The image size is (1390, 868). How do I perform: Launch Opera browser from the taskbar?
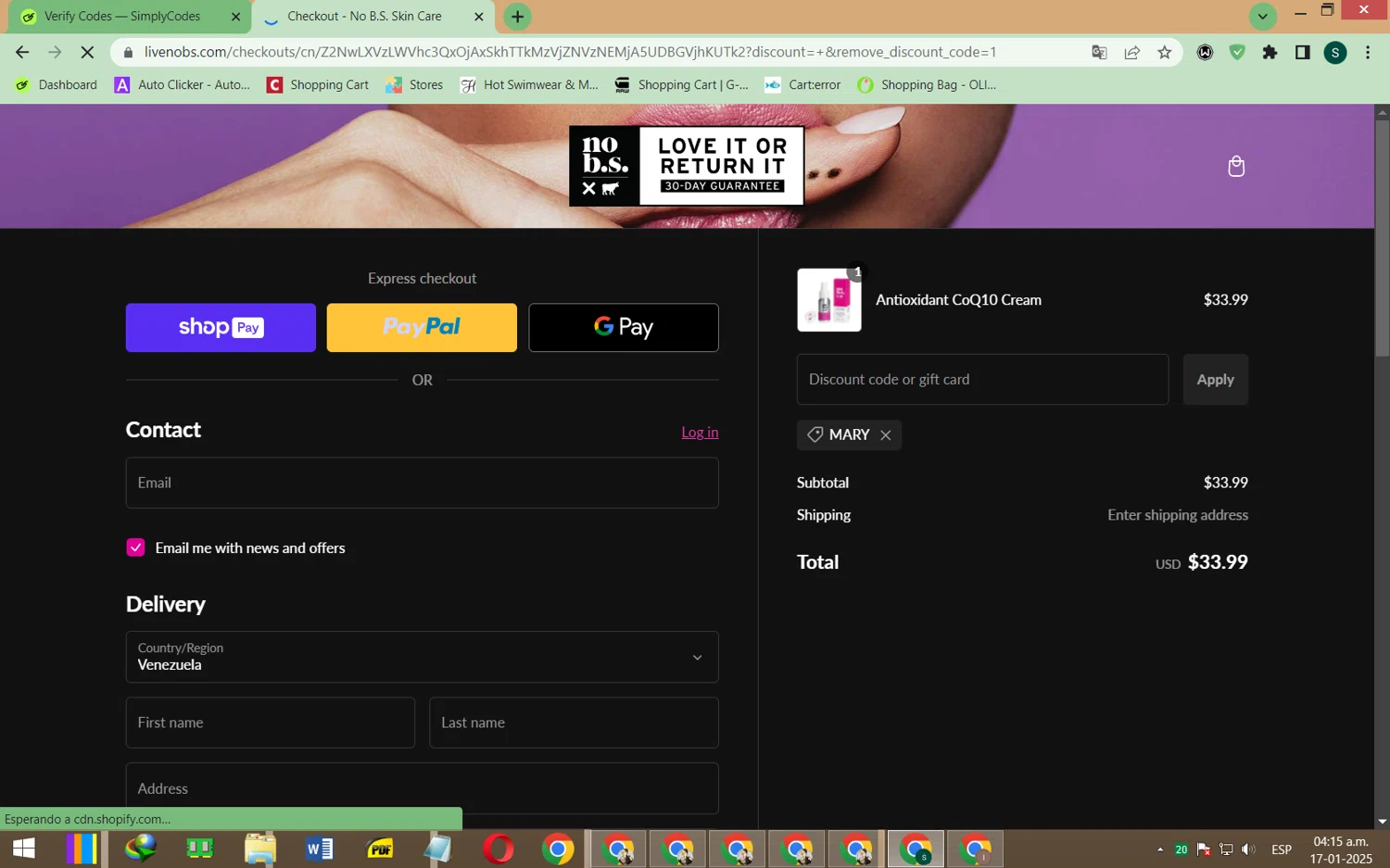click(498, 849)
